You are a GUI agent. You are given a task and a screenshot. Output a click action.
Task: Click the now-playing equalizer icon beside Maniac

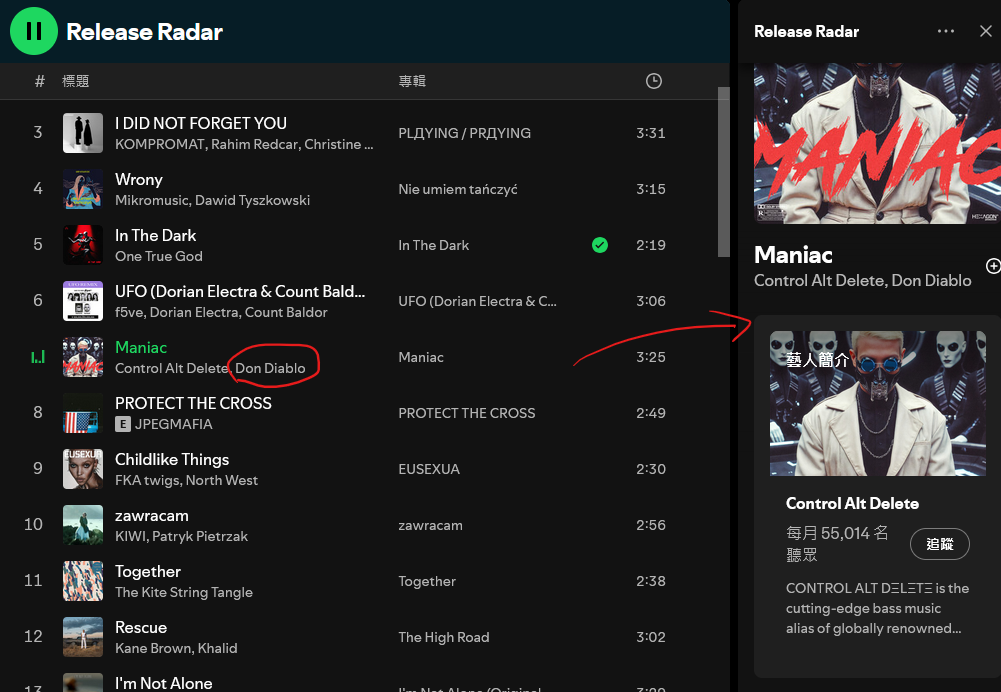pos(38,357)
